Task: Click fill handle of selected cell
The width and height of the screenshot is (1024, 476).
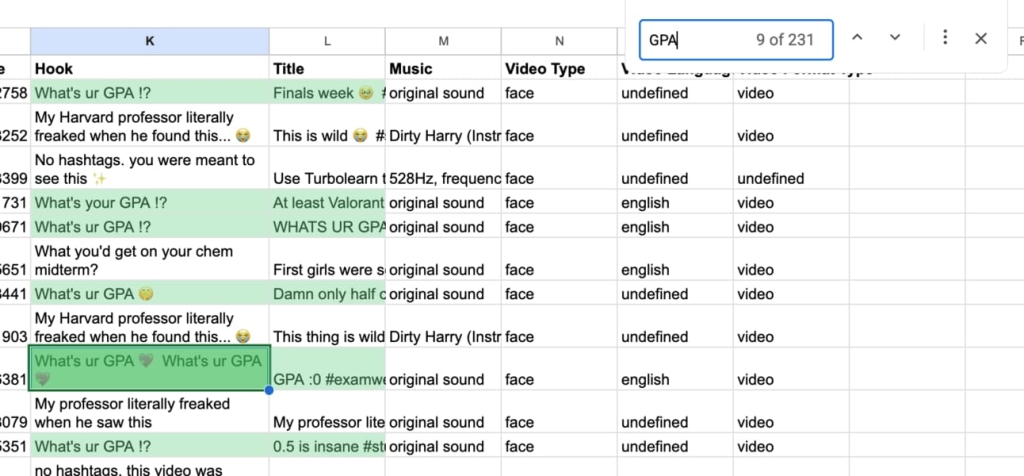Action: pos(269,390)
